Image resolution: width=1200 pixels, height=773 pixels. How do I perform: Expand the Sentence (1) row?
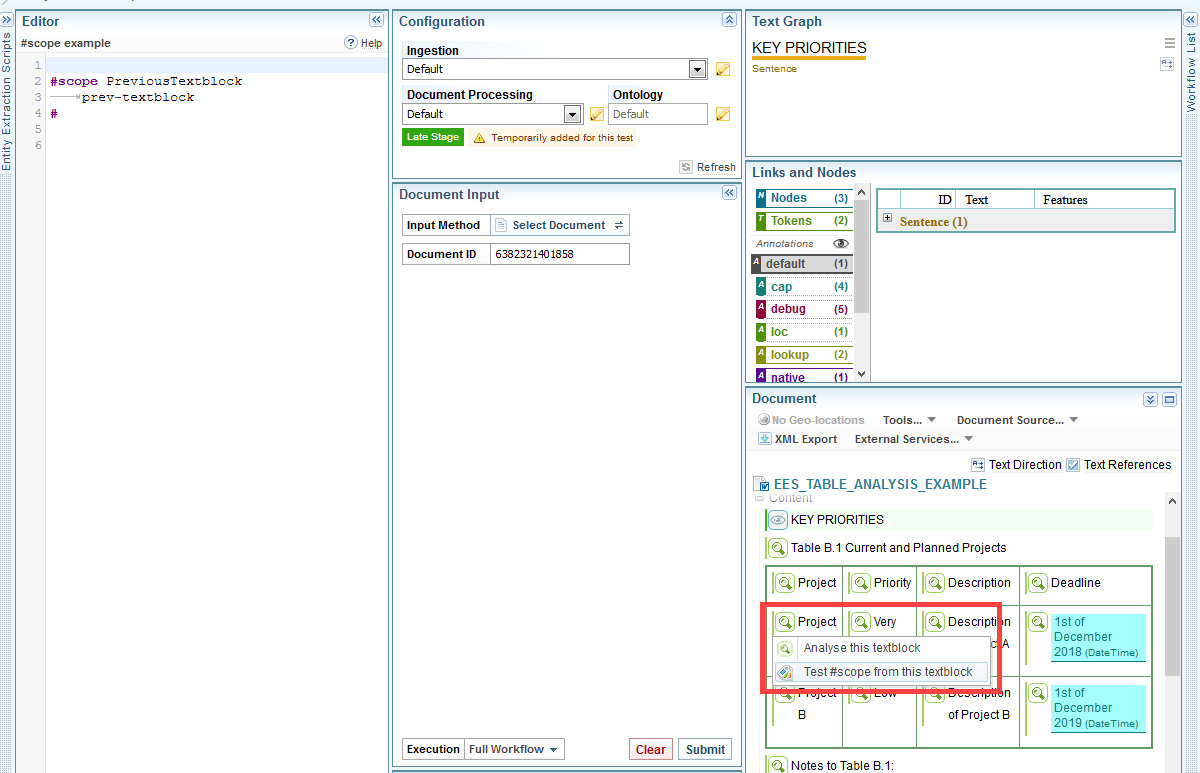(x=887, y=219)
